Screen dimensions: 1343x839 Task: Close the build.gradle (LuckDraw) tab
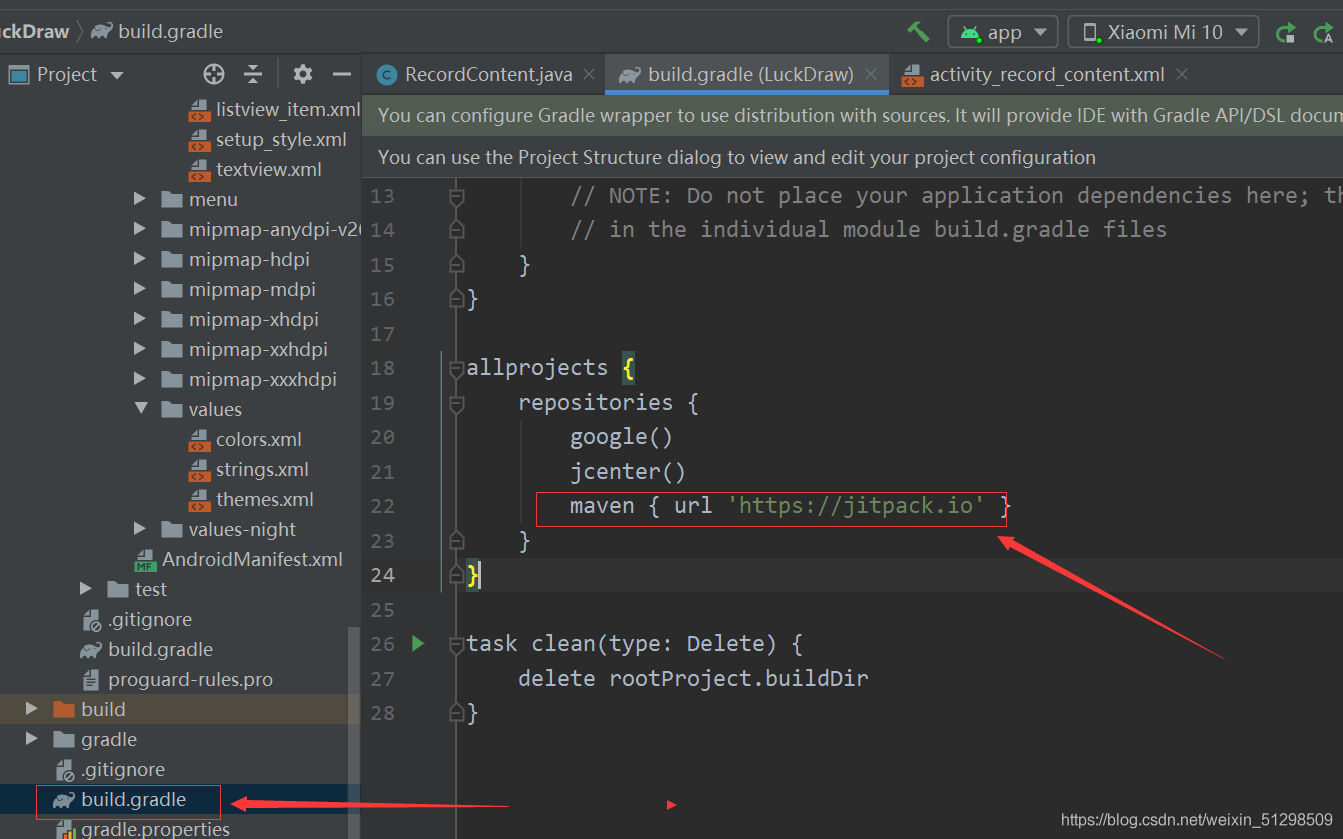(871, 75)
